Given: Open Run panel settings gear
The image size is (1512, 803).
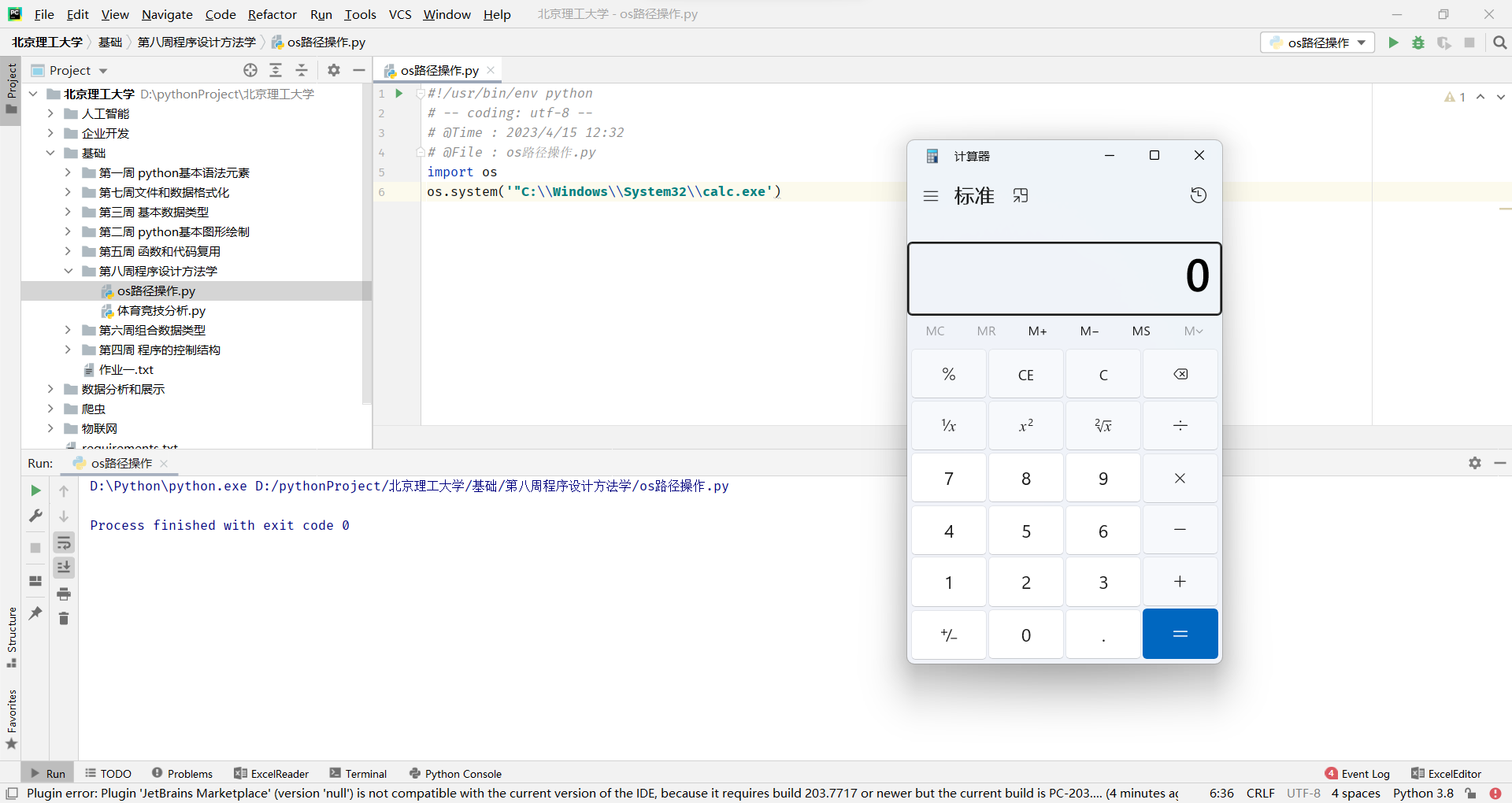Looking at the screenshot, I should click(x=1475, y=463).
